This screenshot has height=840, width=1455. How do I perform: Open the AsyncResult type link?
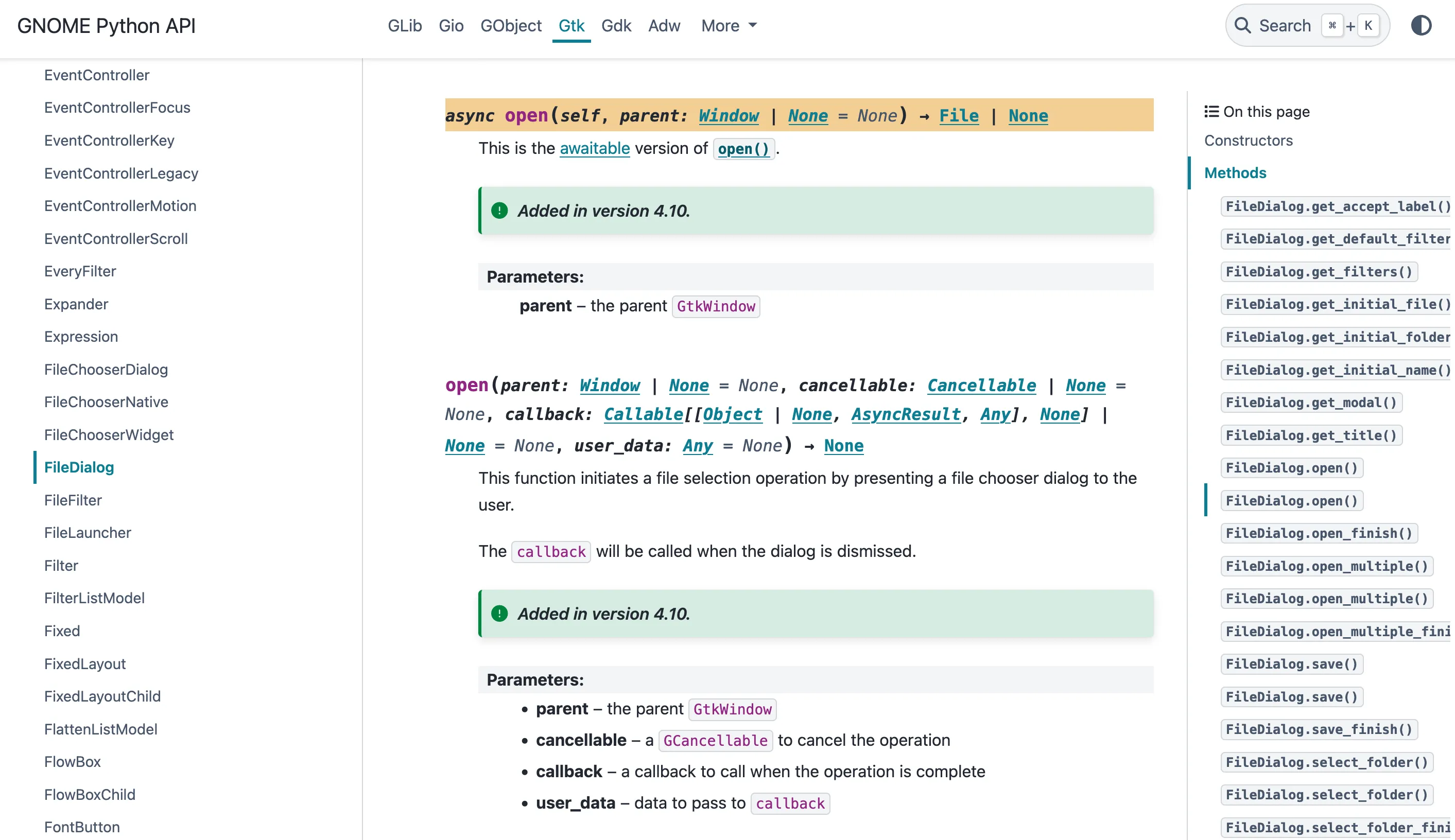coord(905,414)
